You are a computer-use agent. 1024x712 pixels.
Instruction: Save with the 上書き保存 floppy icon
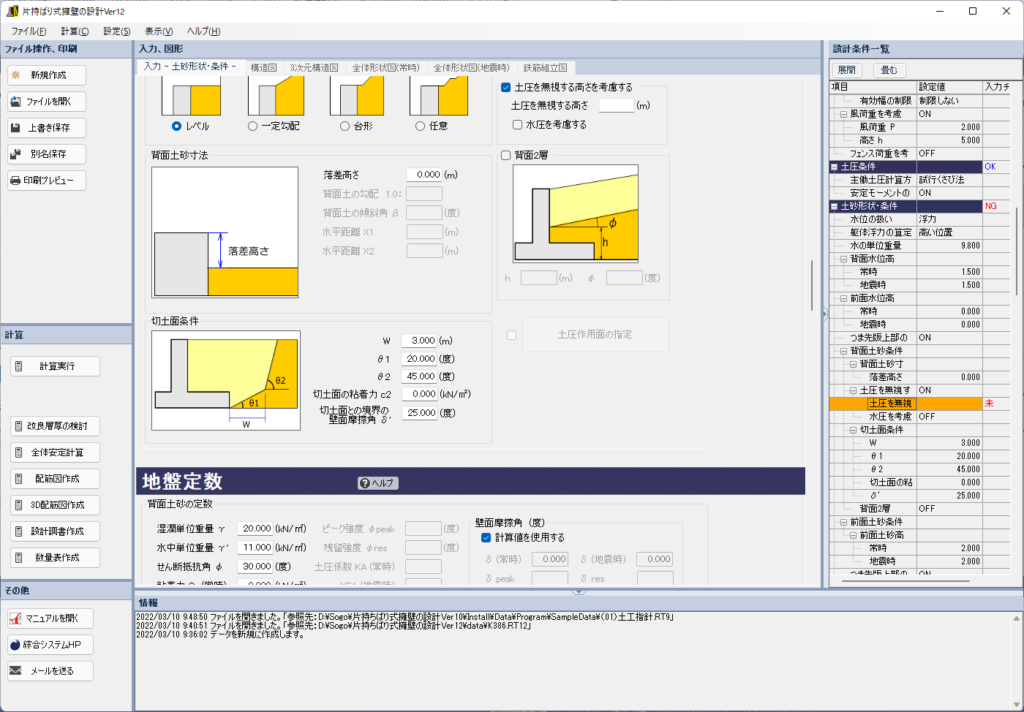click(x=46, y=127)
